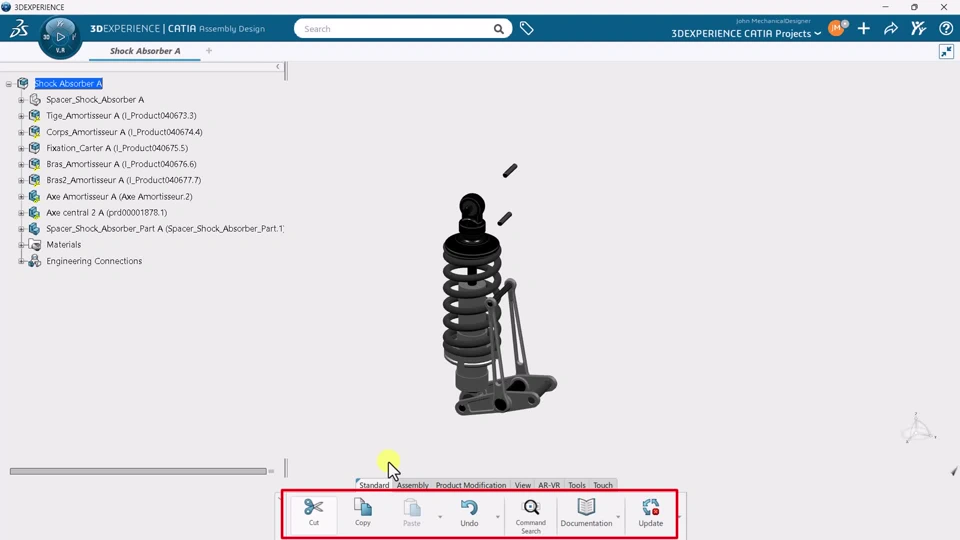Click the Engineering Connections node icon

pos(35,261)
